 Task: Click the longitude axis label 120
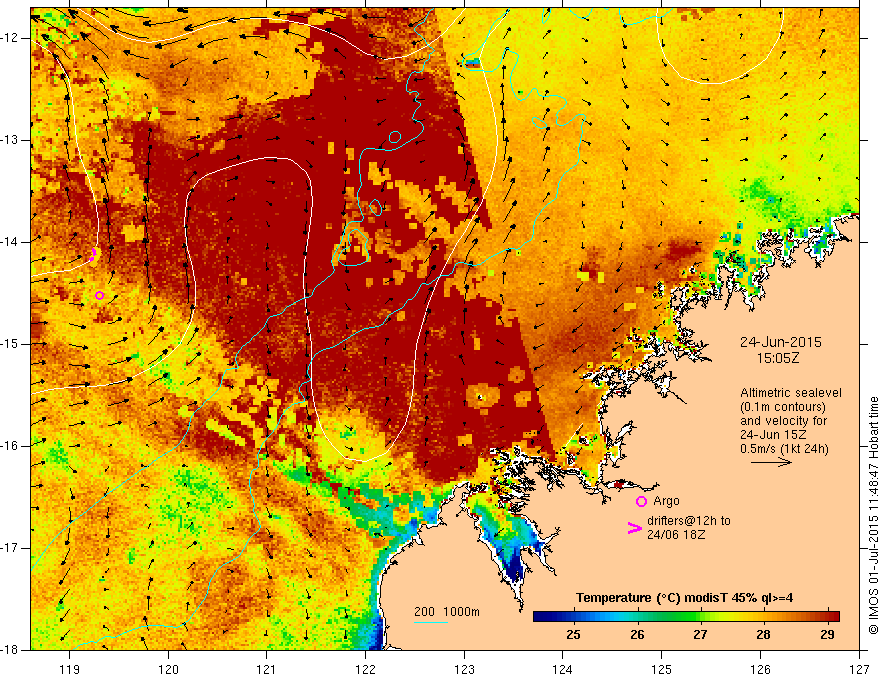[x=168, y=669]
